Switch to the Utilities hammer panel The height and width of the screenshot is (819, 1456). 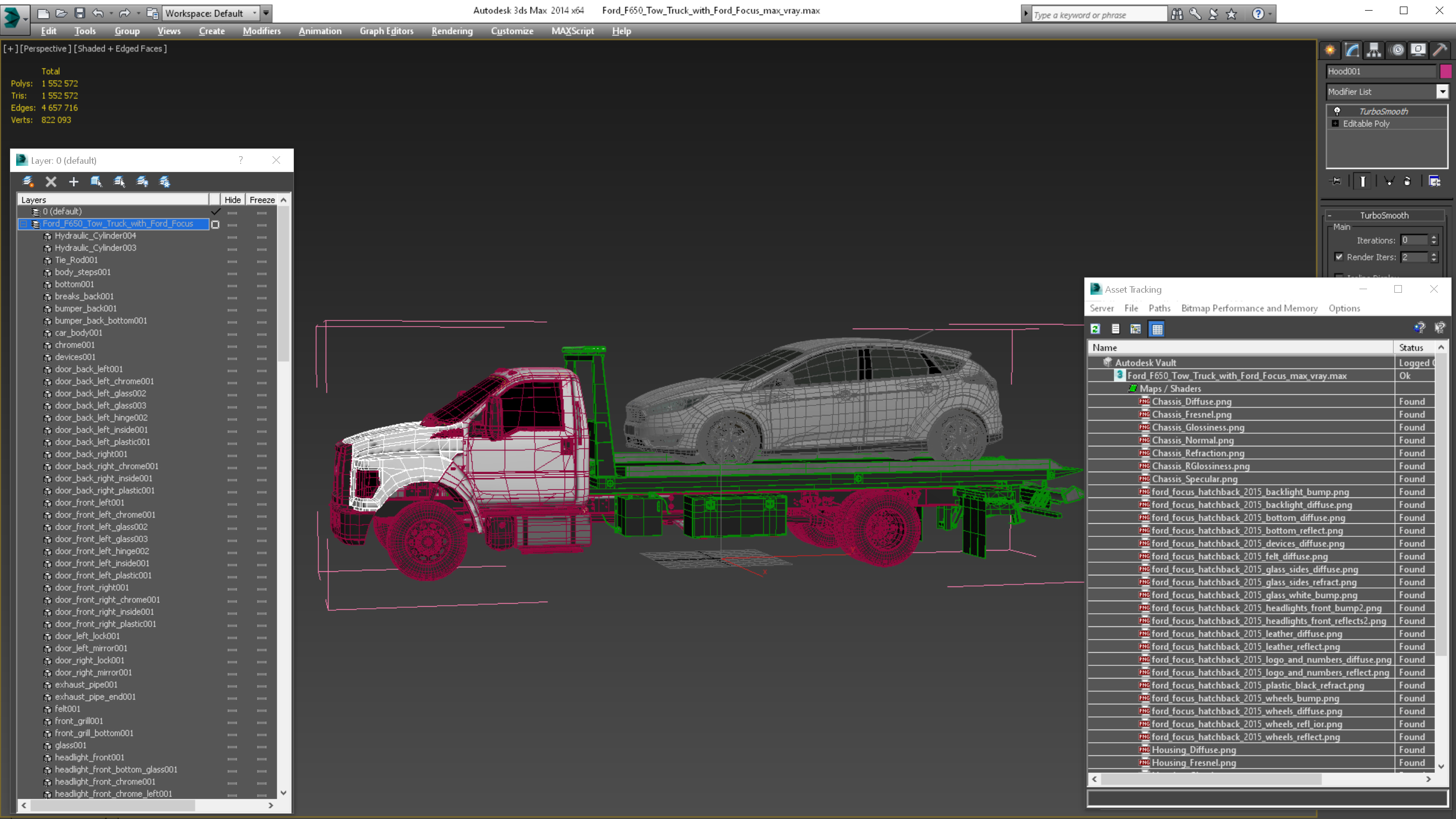[1440, 50]
